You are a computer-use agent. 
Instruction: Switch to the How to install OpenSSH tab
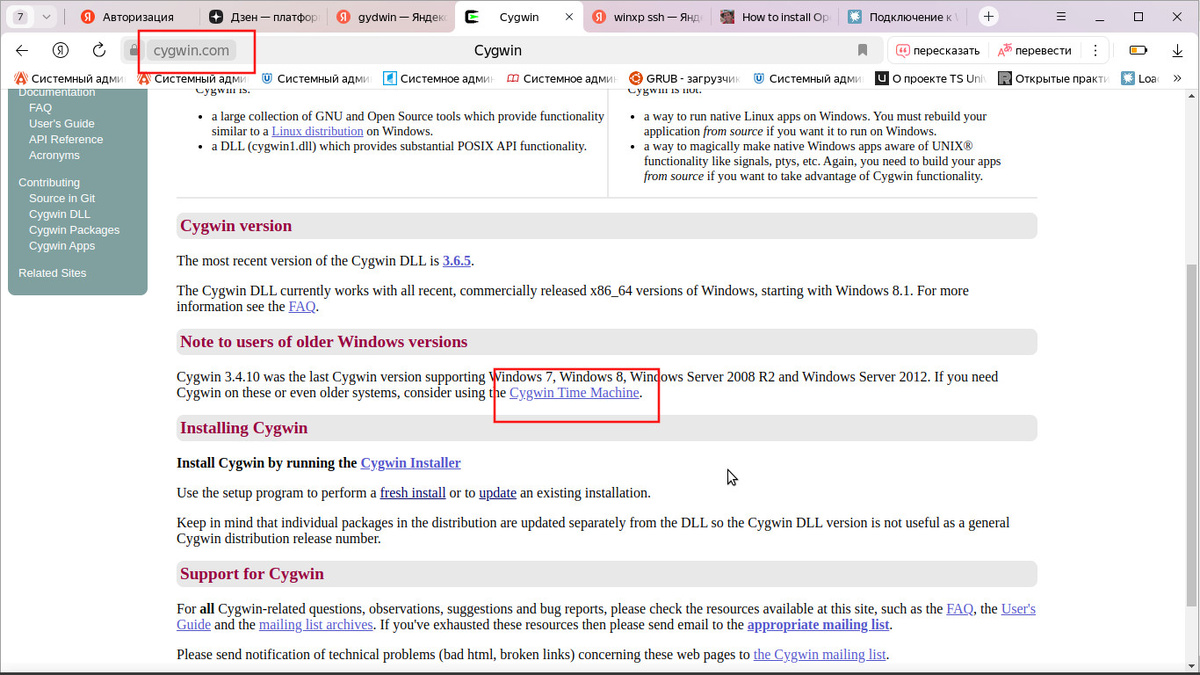pyautogui.click(x=774, y=17)
